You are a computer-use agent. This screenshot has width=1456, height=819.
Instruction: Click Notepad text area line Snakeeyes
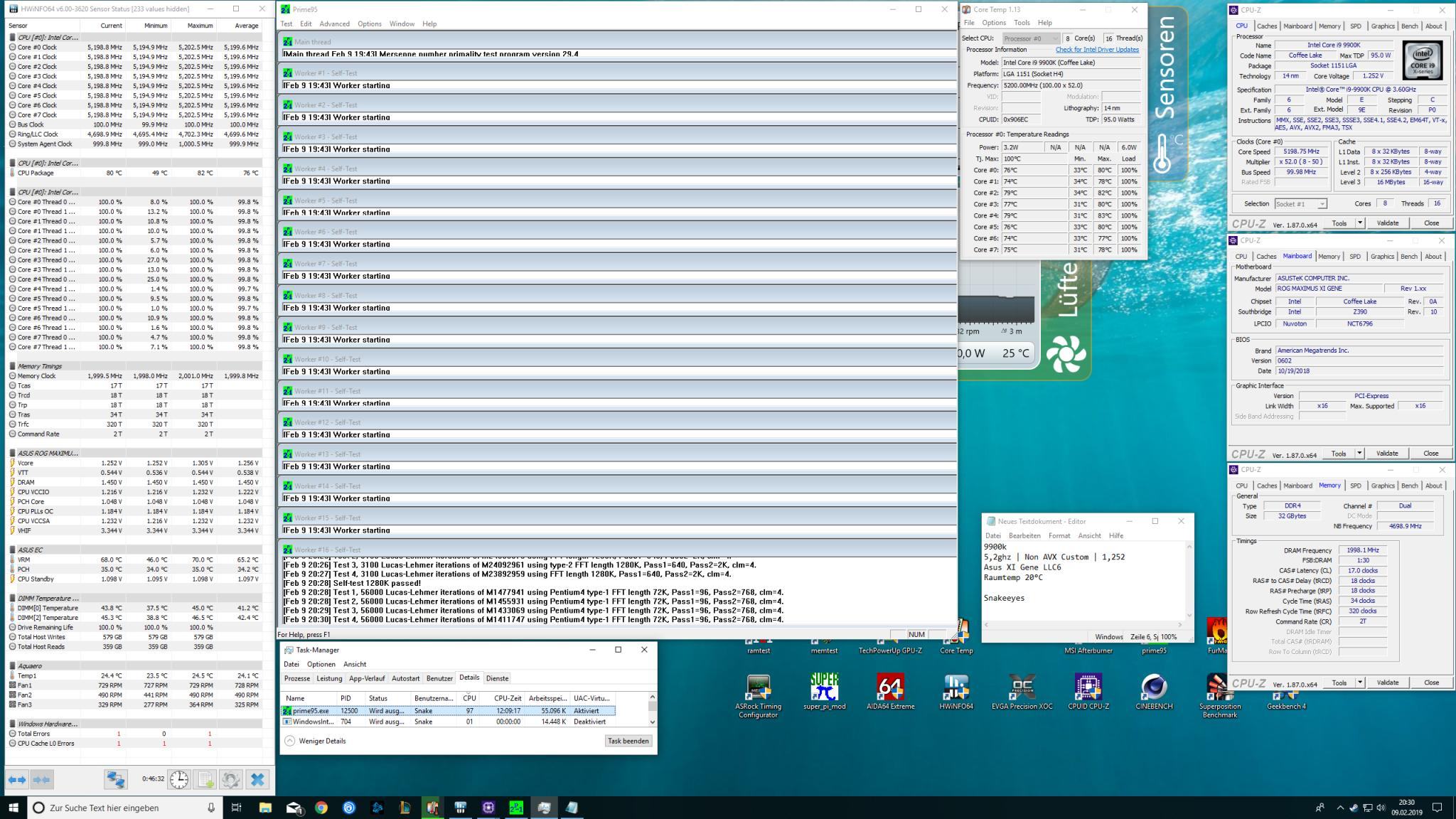click(x=1004, y=598)
